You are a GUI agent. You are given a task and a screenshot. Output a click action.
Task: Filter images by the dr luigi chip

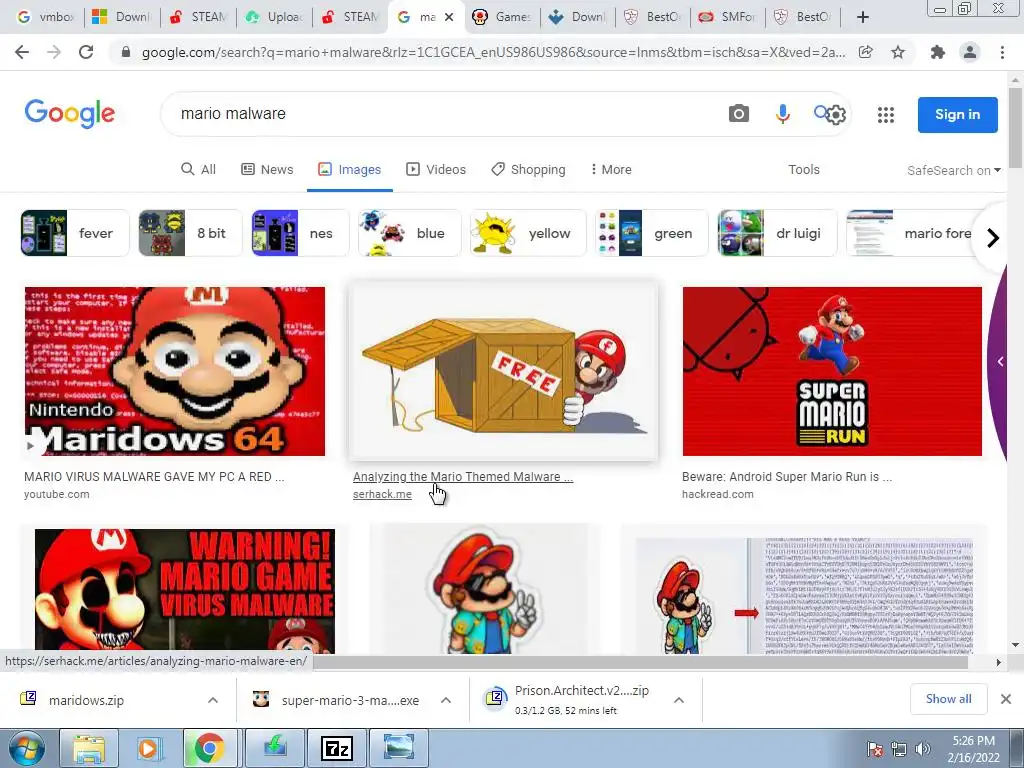777,233
